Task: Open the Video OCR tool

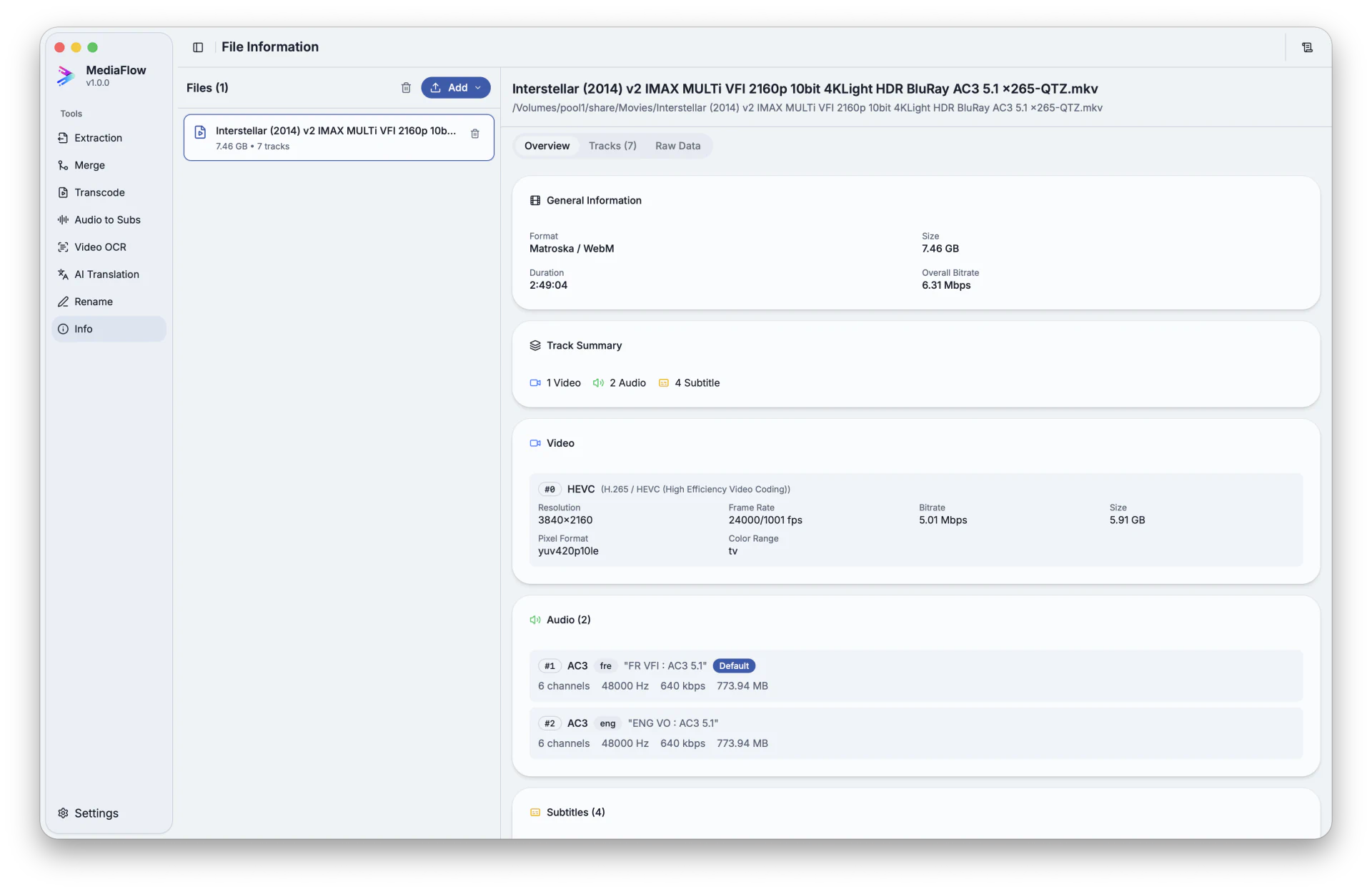Action: coord(109,247)
